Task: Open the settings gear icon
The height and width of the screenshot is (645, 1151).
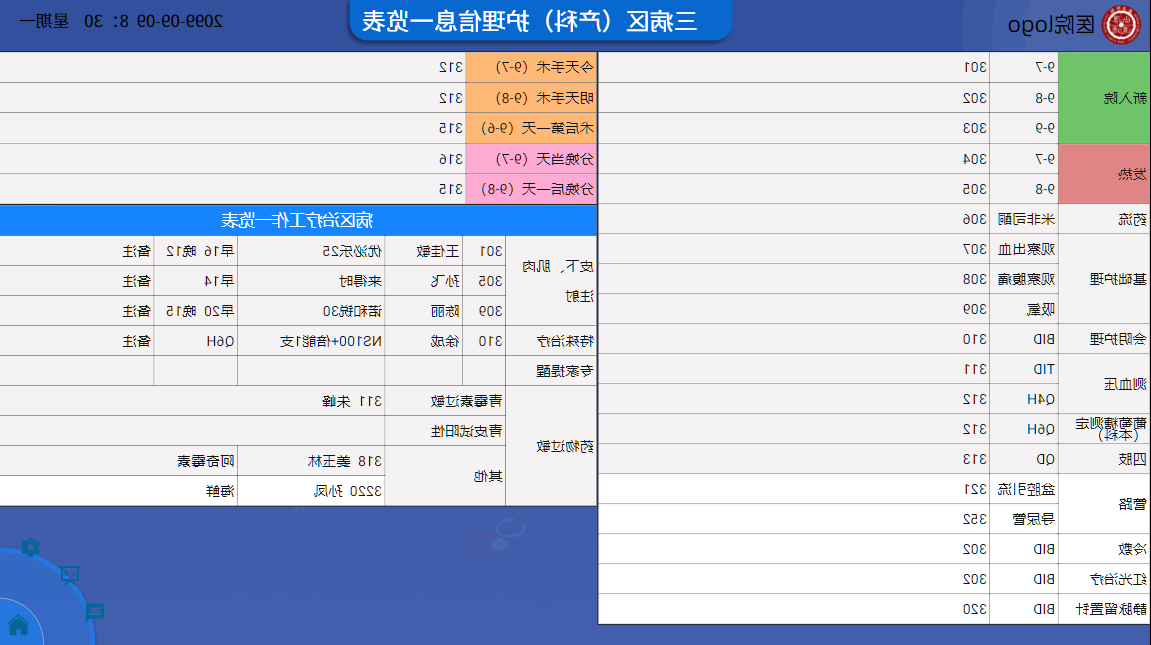Action: [x=30, y=547]
